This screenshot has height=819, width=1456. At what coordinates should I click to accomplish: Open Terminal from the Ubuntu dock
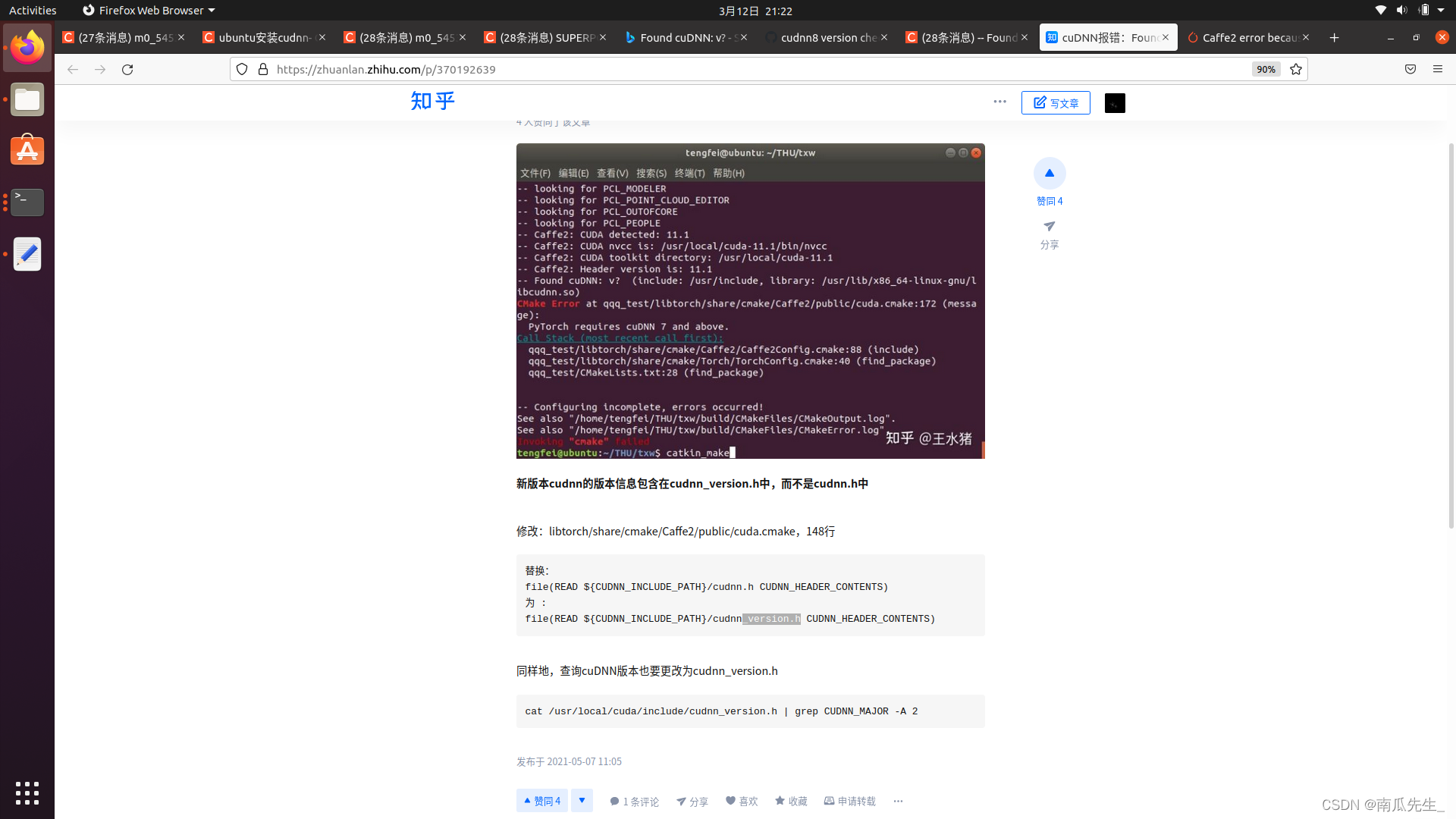(27, 202)
